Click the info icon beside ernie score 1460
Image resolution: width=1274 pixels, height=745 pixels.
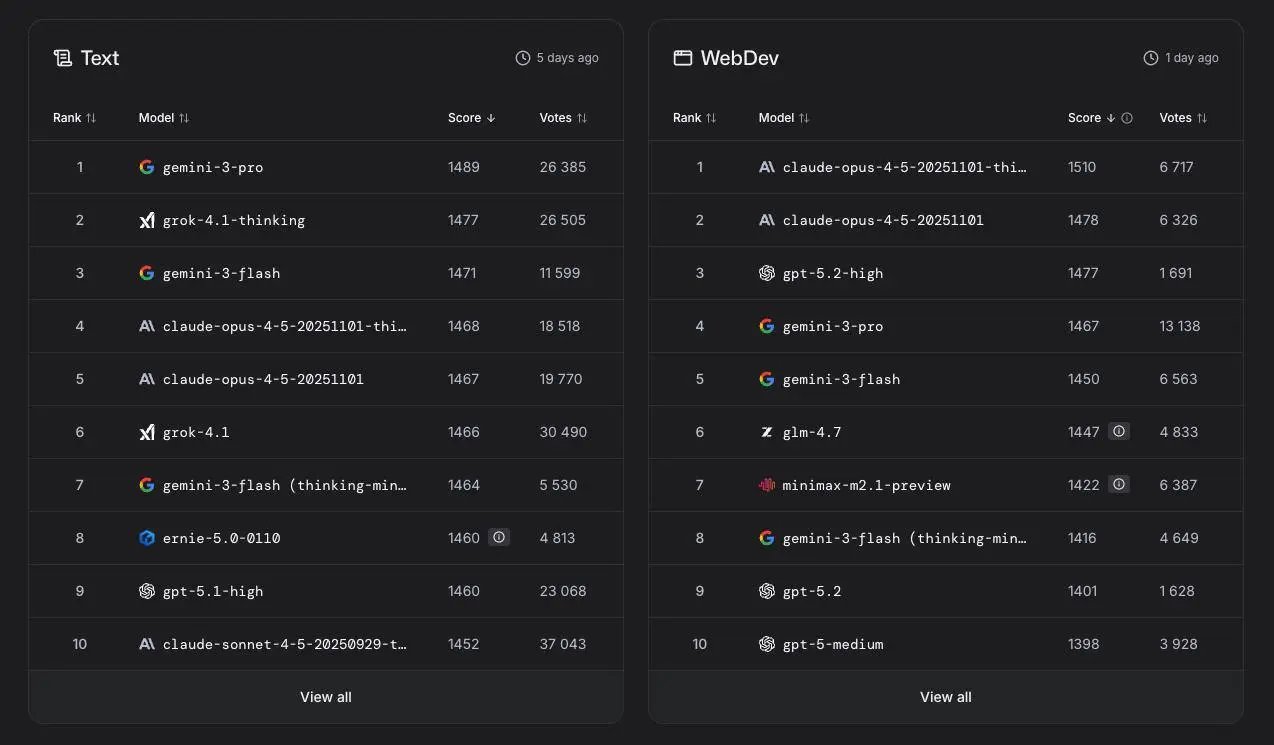(x=499, y=538)
